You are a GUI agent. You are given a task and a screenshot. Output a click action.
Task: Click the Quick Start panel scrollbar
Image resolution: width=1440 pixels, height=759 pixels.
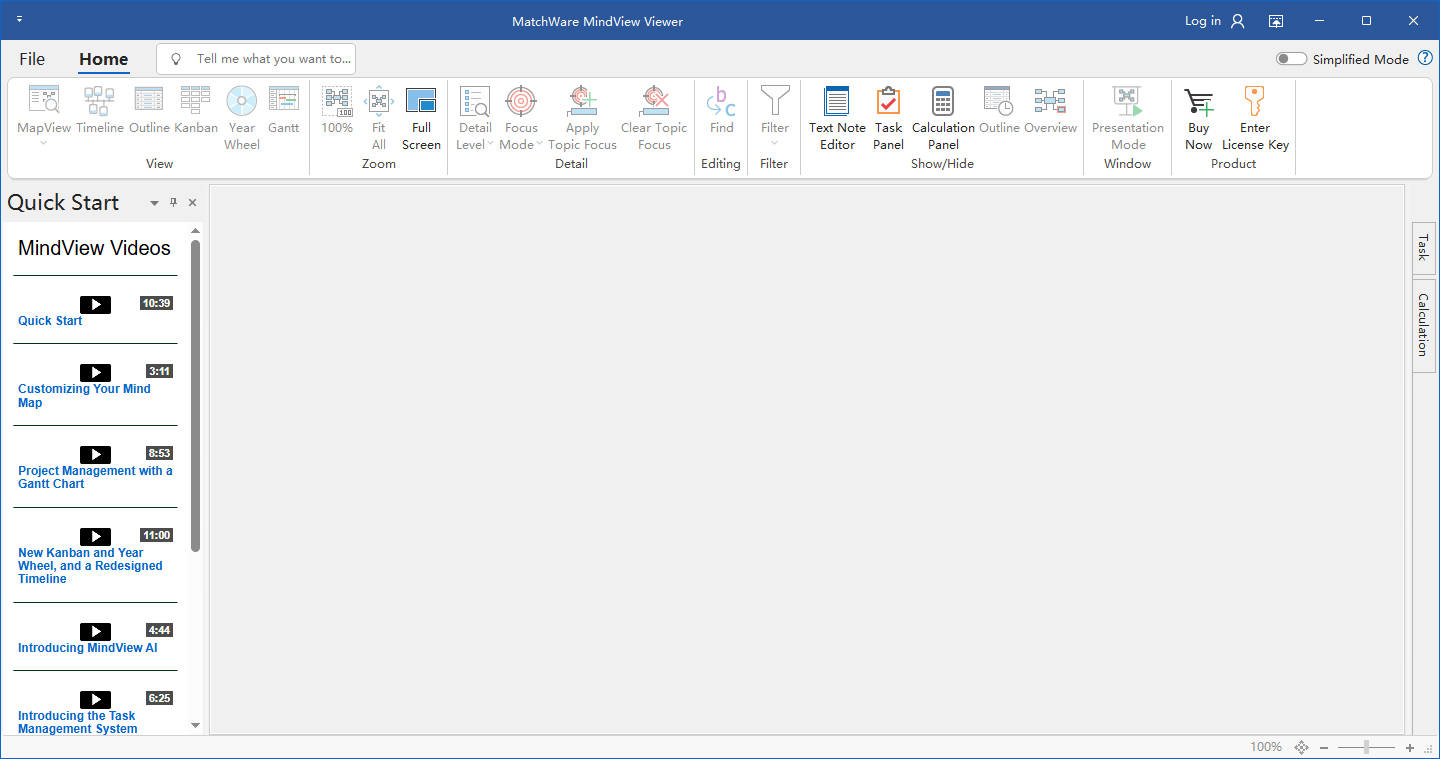196,395
